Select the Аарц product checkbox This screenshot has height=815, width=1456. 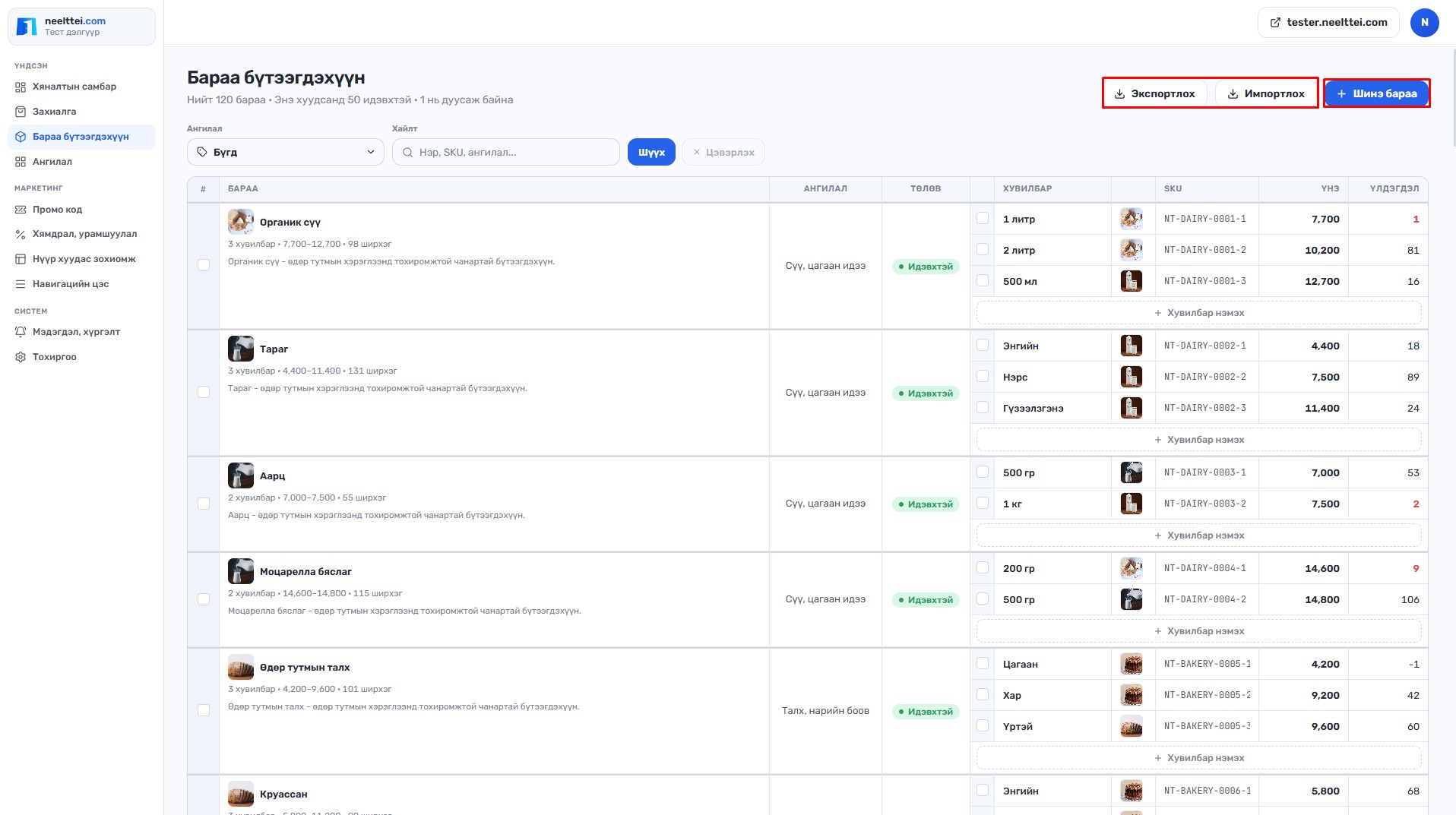pos(204,504)
